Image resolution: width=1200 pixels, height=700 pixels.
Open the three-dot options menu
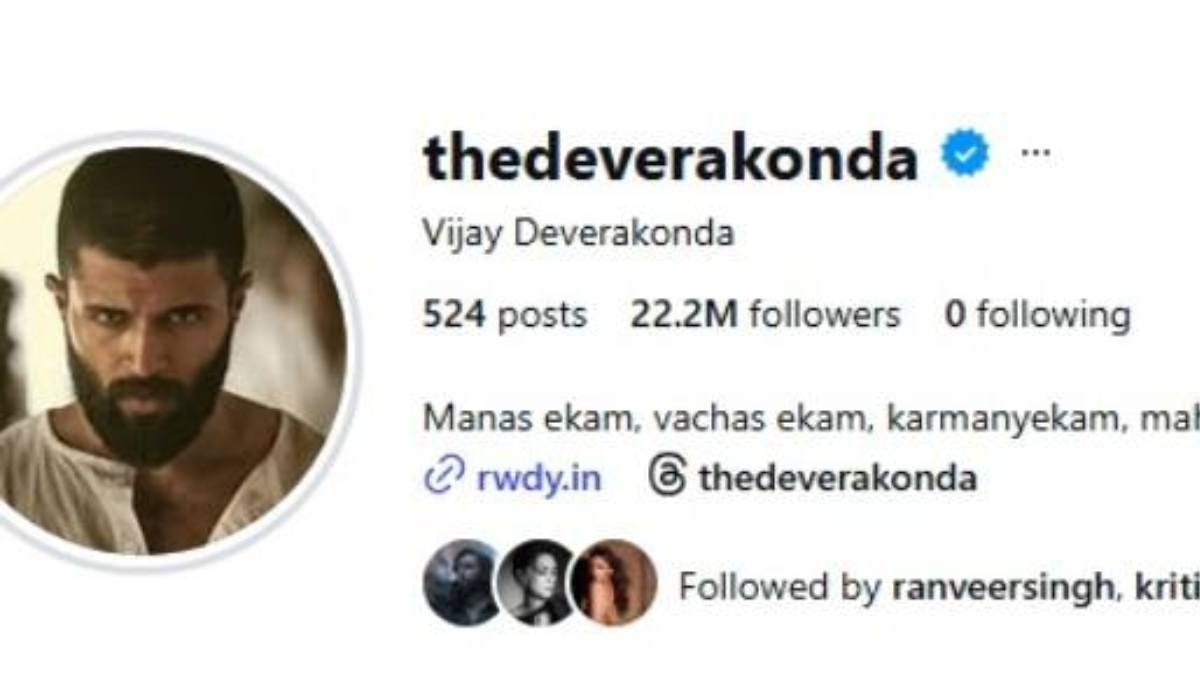coord(1035,154)
